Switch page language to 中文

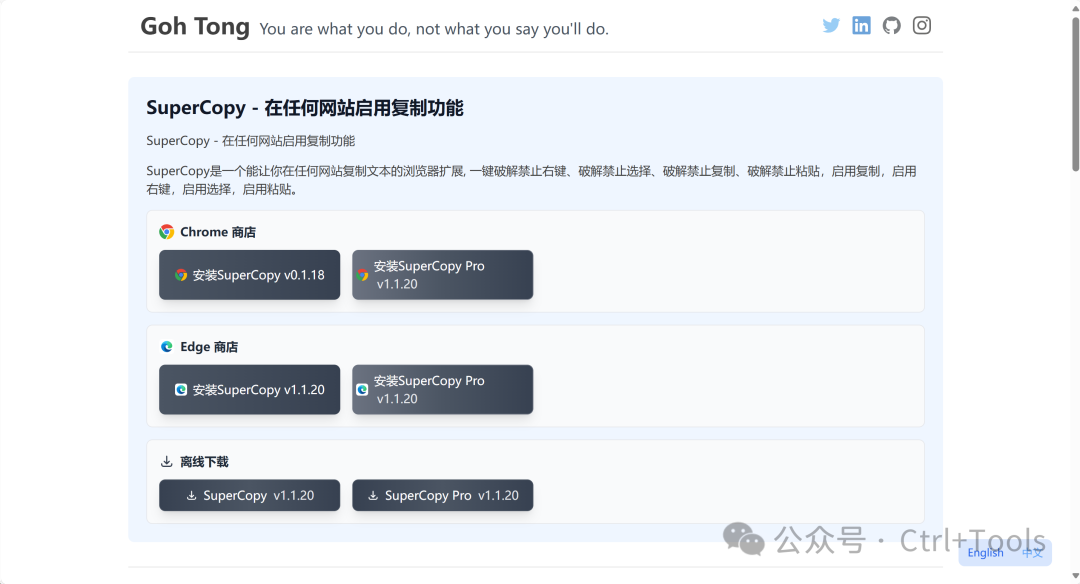(1032, 553)
